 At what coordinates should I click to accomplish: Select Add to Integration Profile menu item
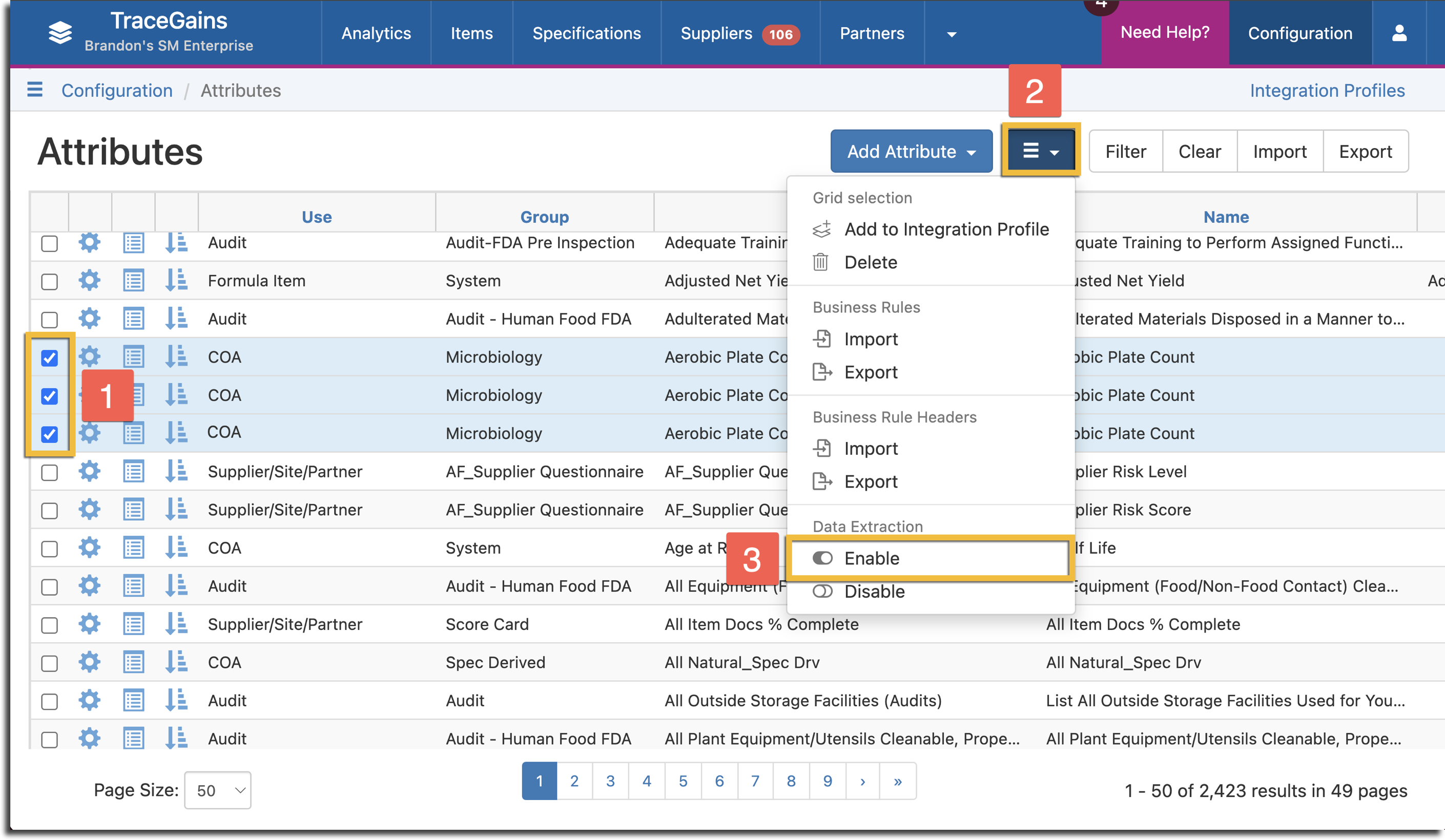(x=931, y=229)
